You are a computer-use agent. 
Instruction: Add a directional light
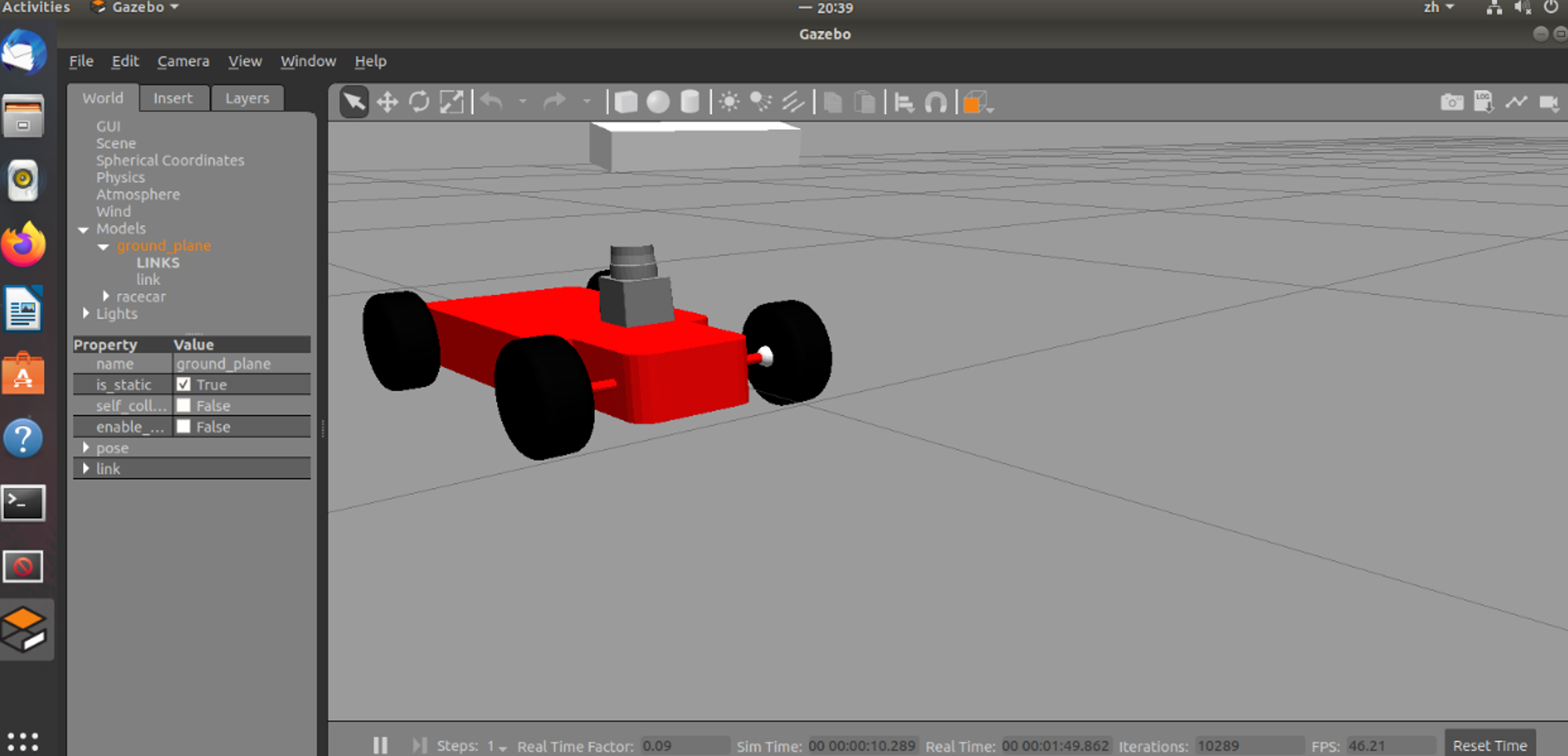point(793,102)
